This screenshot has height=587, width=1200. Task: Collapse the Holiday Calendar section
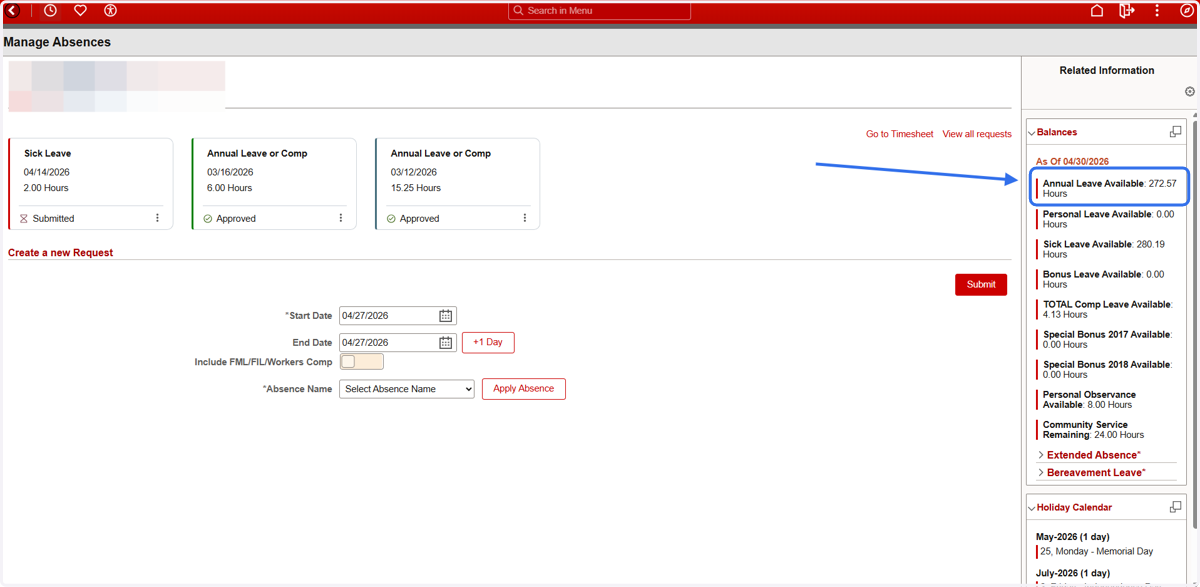click(1032, 508)
